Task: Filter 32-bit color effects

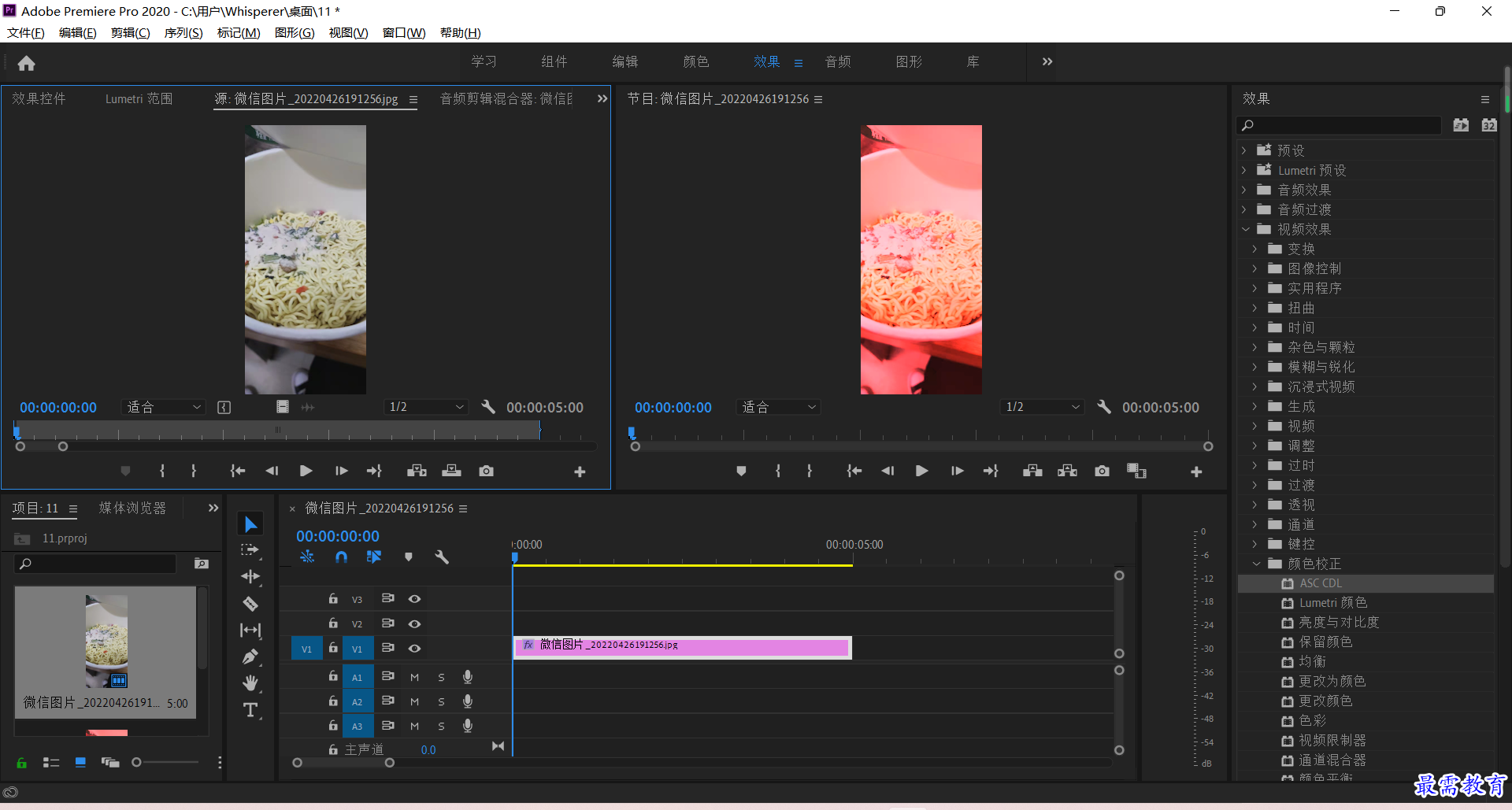Action: click(1488, 124)
